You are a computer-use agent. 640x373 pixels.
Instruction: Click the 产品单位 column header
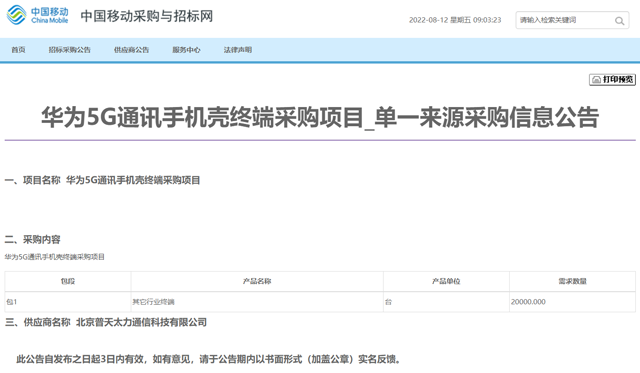coord(446,281)
